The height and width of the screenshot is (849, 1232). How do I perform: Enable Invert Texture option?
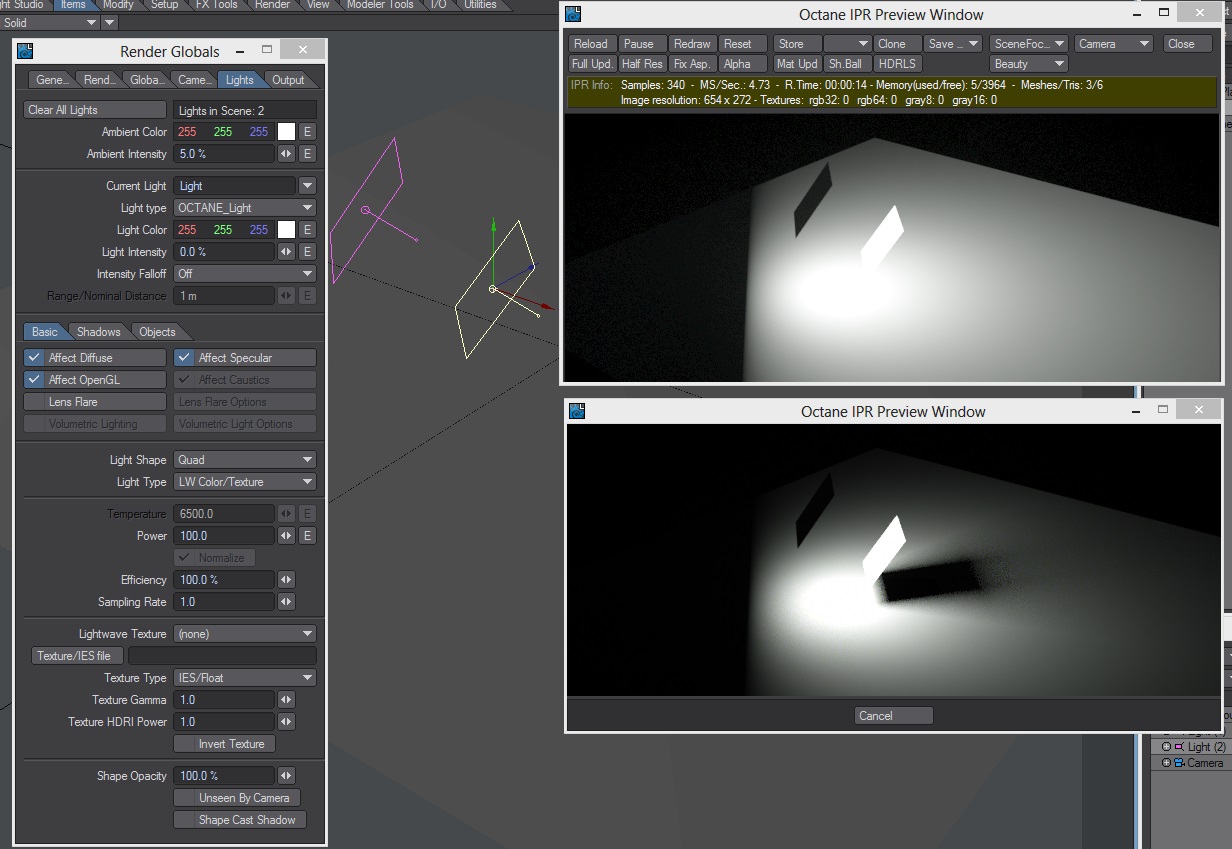coord(224,744)
